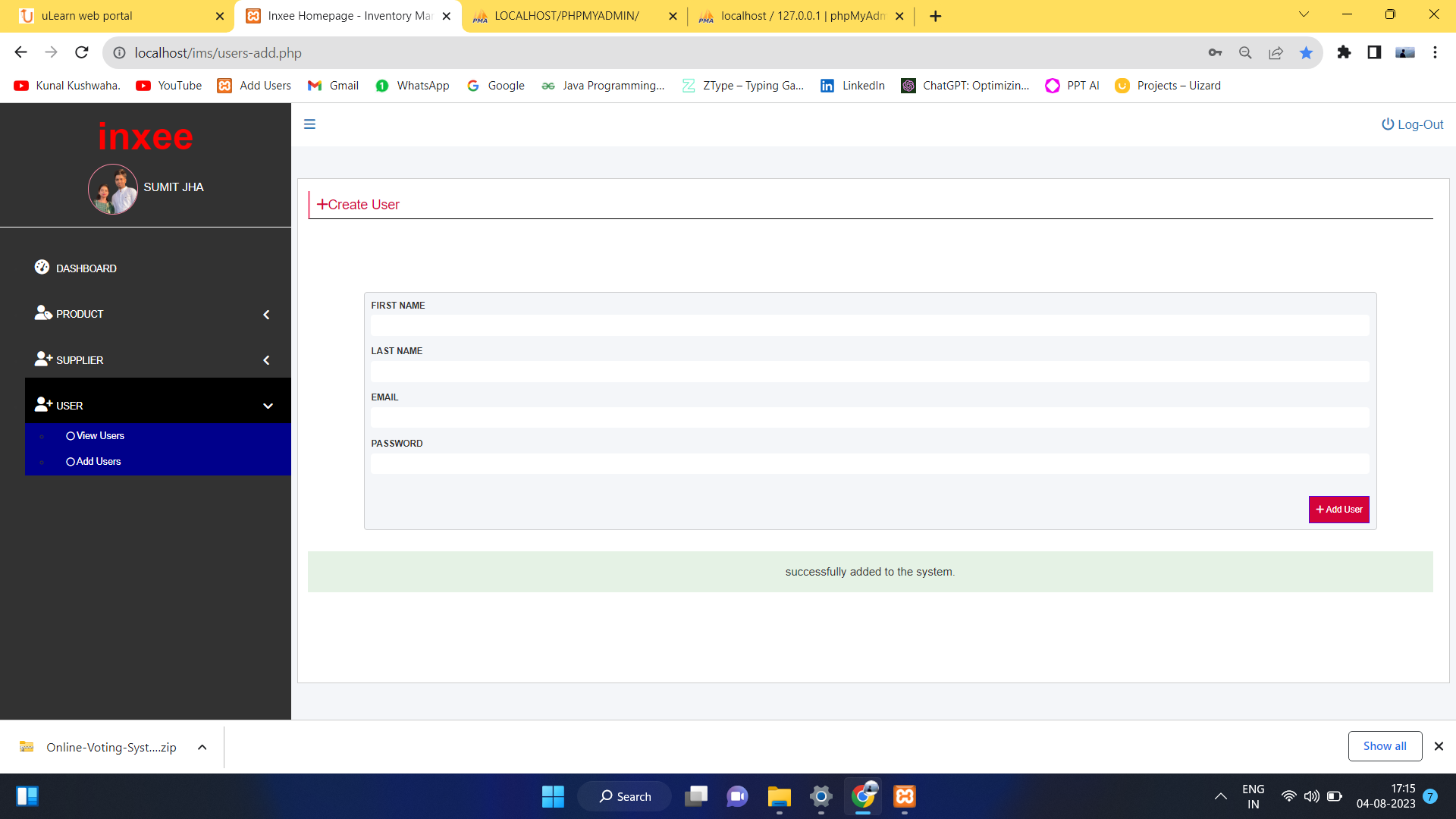Click the Product sidebar icon
The image size is (1456, 819).
[43, 312]
